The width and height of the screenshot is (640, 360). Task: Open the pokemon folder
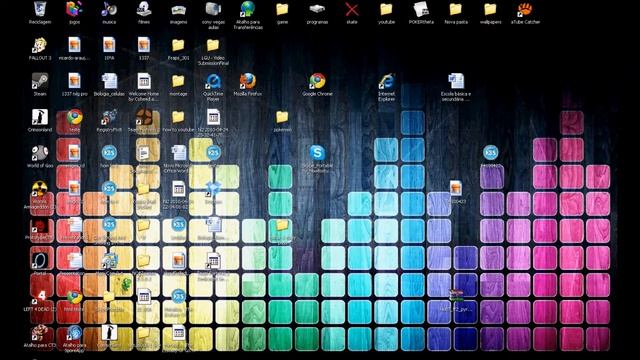tap(282, 117)
